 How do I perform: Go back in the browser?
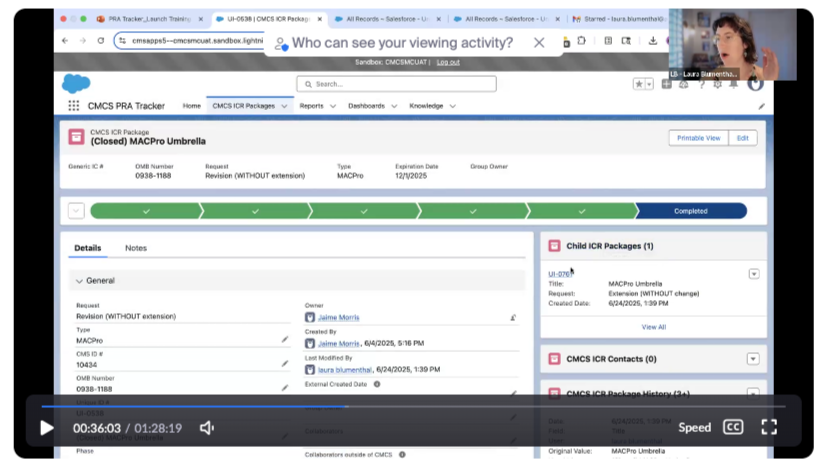coord(65,41)
